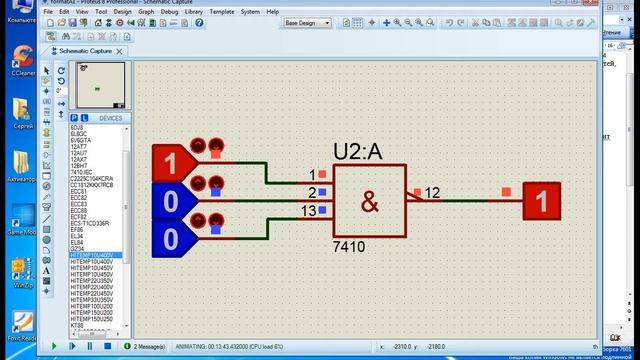640x360 pixels.
Task: Select the 2D Graphics Line tool
Action: click(47, 219)
